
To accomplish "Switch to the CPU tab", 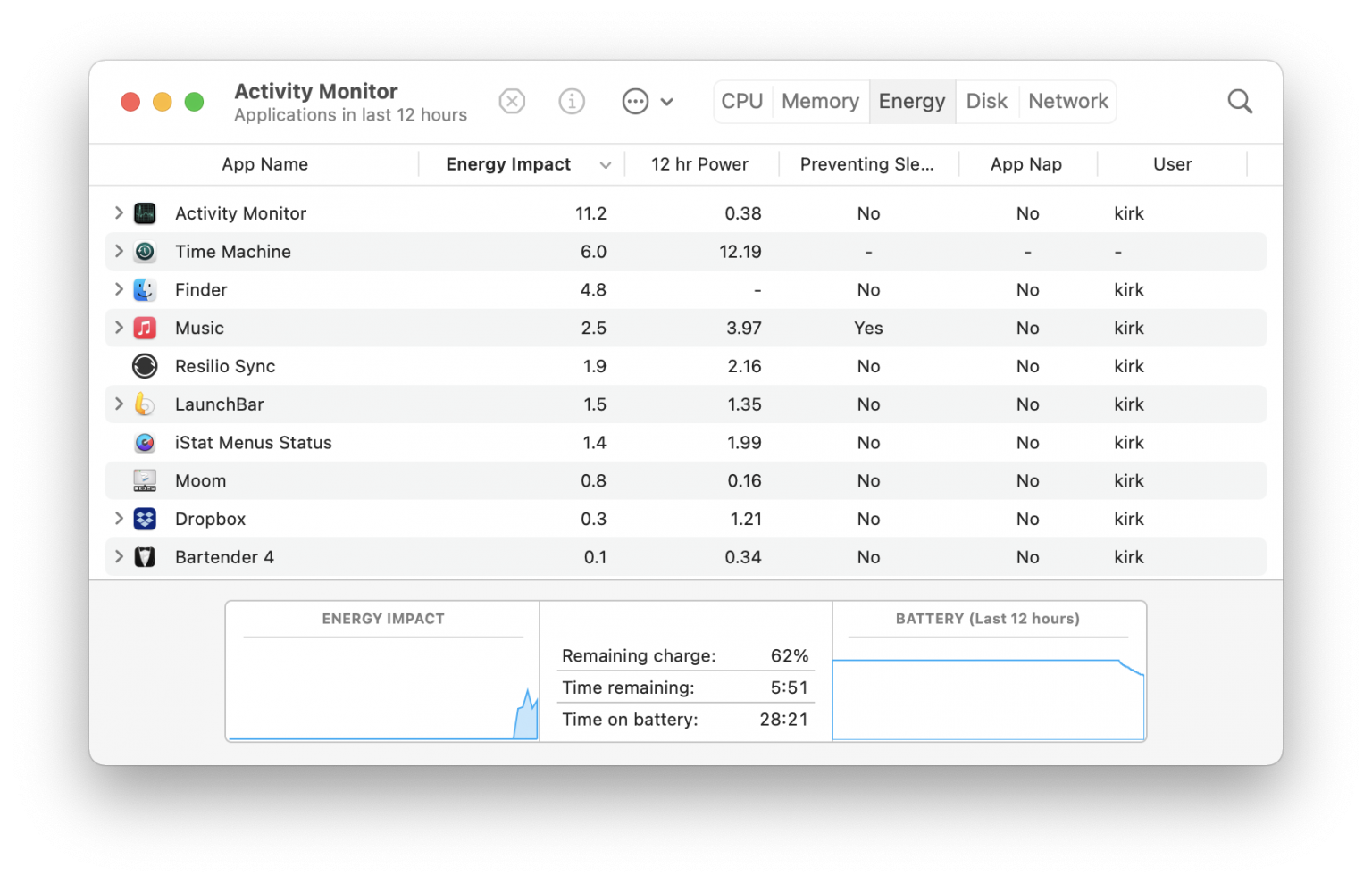I will [740, 101].
